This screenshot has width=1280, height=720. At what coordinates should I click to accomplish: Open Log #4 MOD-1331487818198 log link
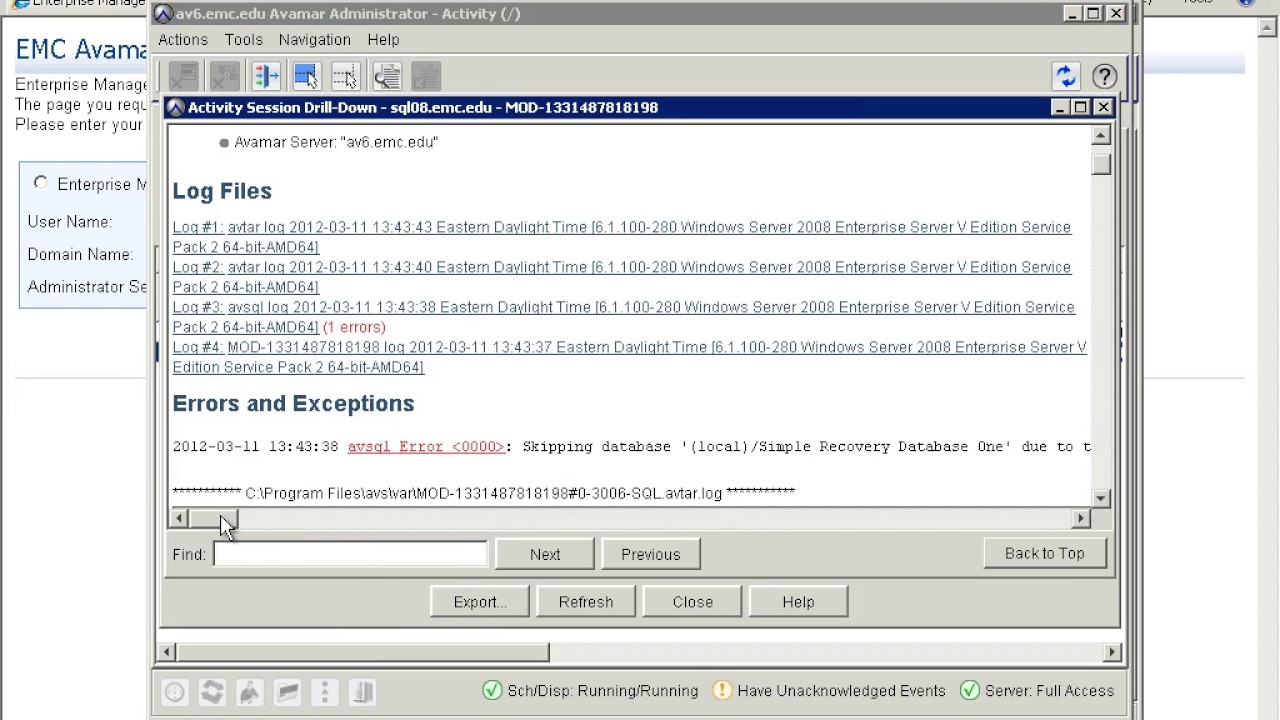[x=630, y=357]
